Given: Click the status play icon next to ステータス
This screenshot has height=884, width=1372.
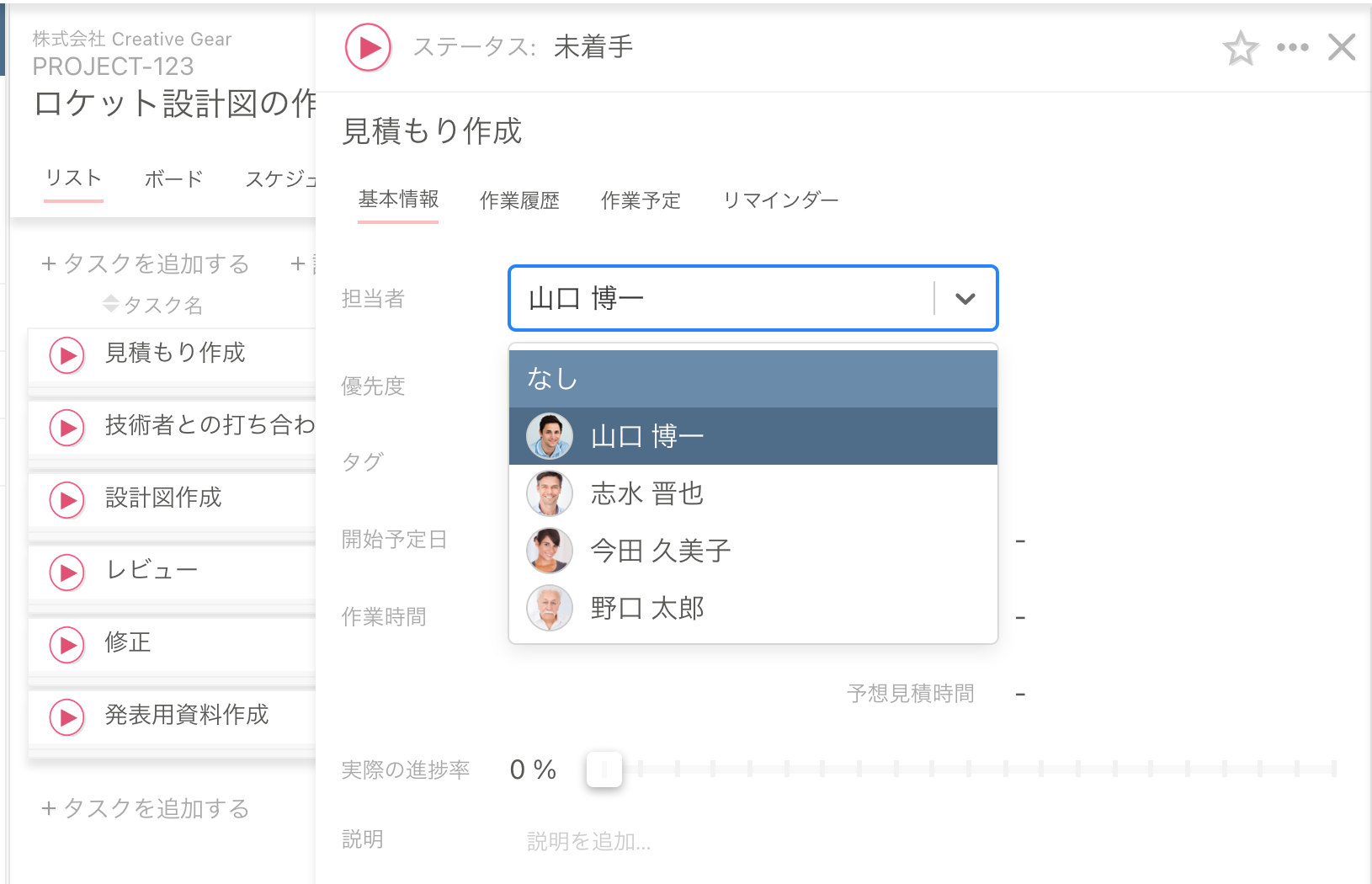Looking at the screenshot, I should 368,47.
